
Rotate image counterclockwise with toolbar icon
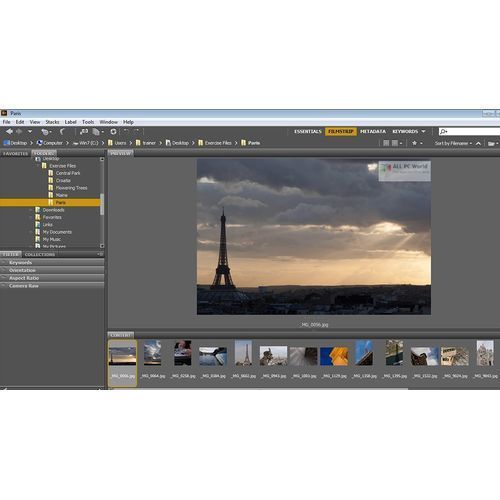(126, 131)
